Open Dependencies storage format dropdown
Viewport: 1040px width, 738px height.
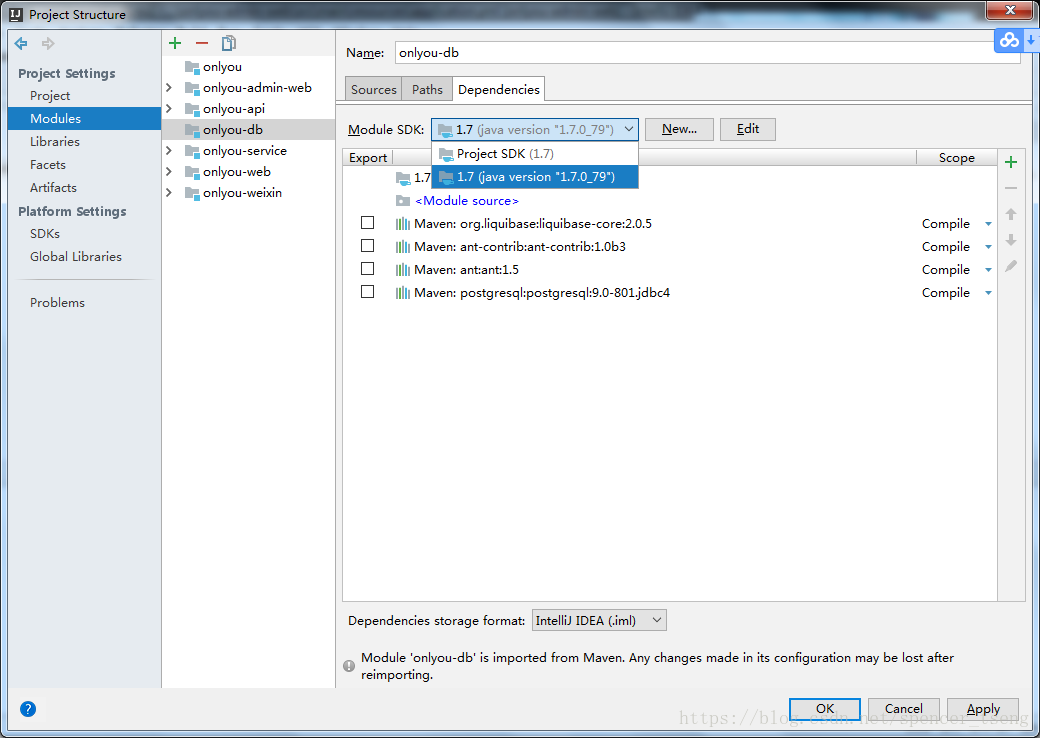tap(599, 621)
